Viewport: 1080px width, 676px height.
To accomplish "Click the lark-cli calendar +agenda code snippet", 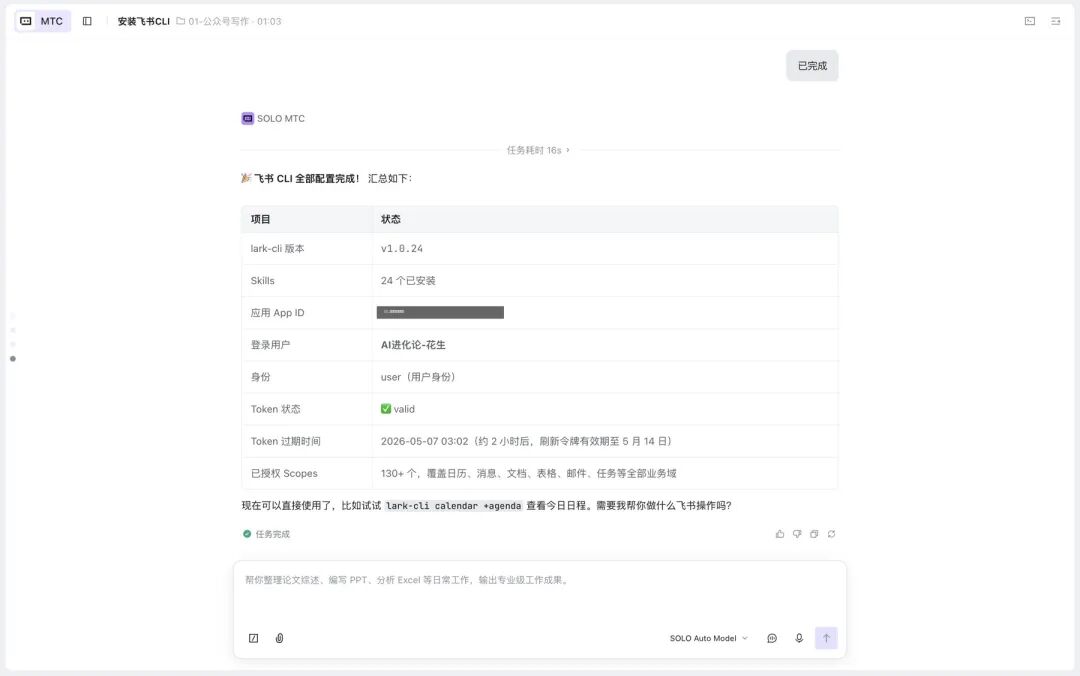I will point(453,506).
